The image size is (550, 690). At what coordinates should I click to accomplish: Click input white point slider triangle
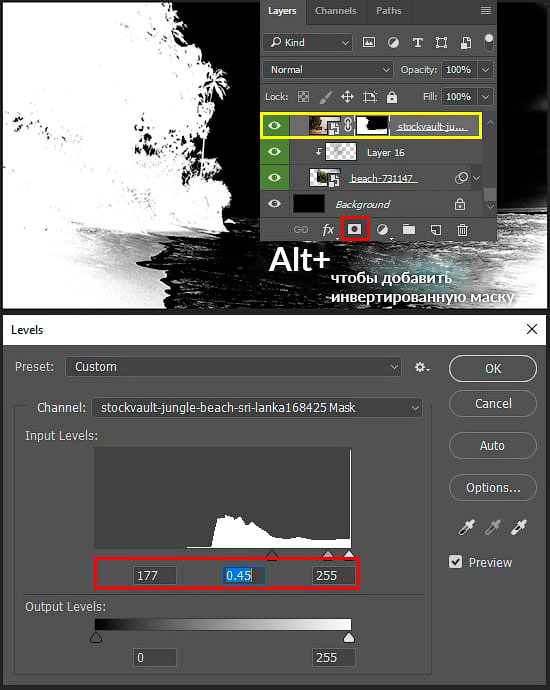(349, 554)
